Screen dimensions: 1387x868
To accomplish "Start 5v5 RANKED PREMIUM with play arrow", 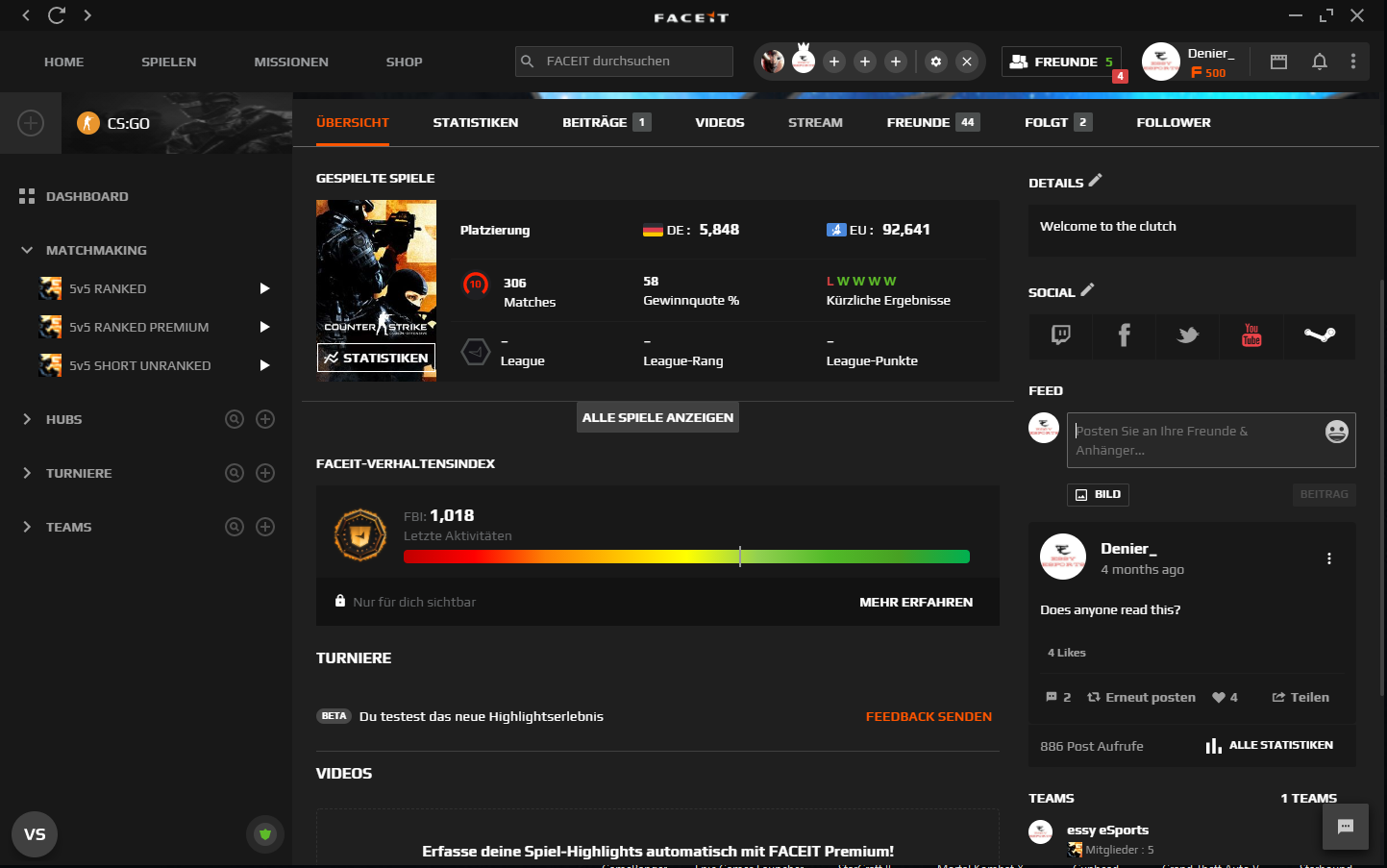I will point(264,327).
